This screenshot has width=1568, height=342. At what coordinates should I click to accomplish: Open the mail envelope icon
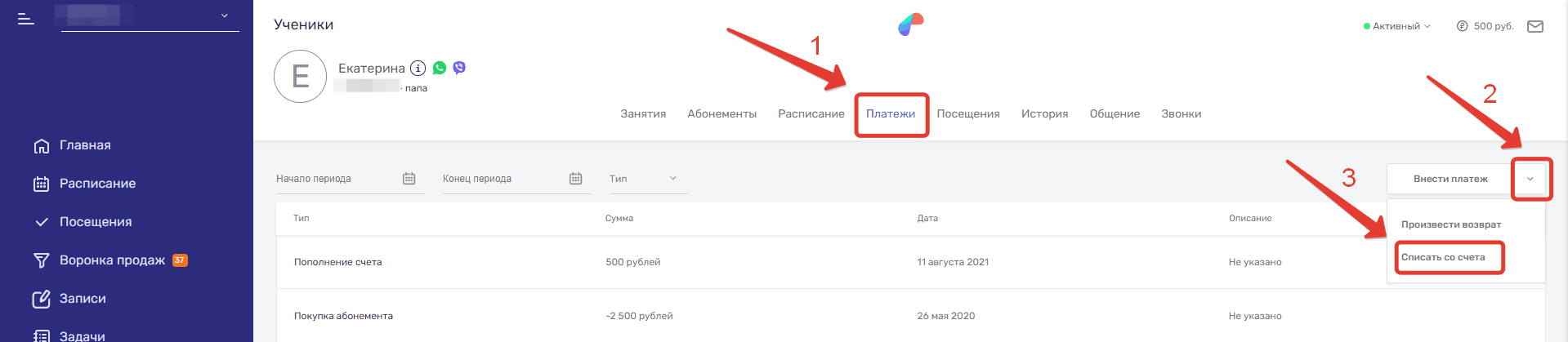coord(1535,26)
